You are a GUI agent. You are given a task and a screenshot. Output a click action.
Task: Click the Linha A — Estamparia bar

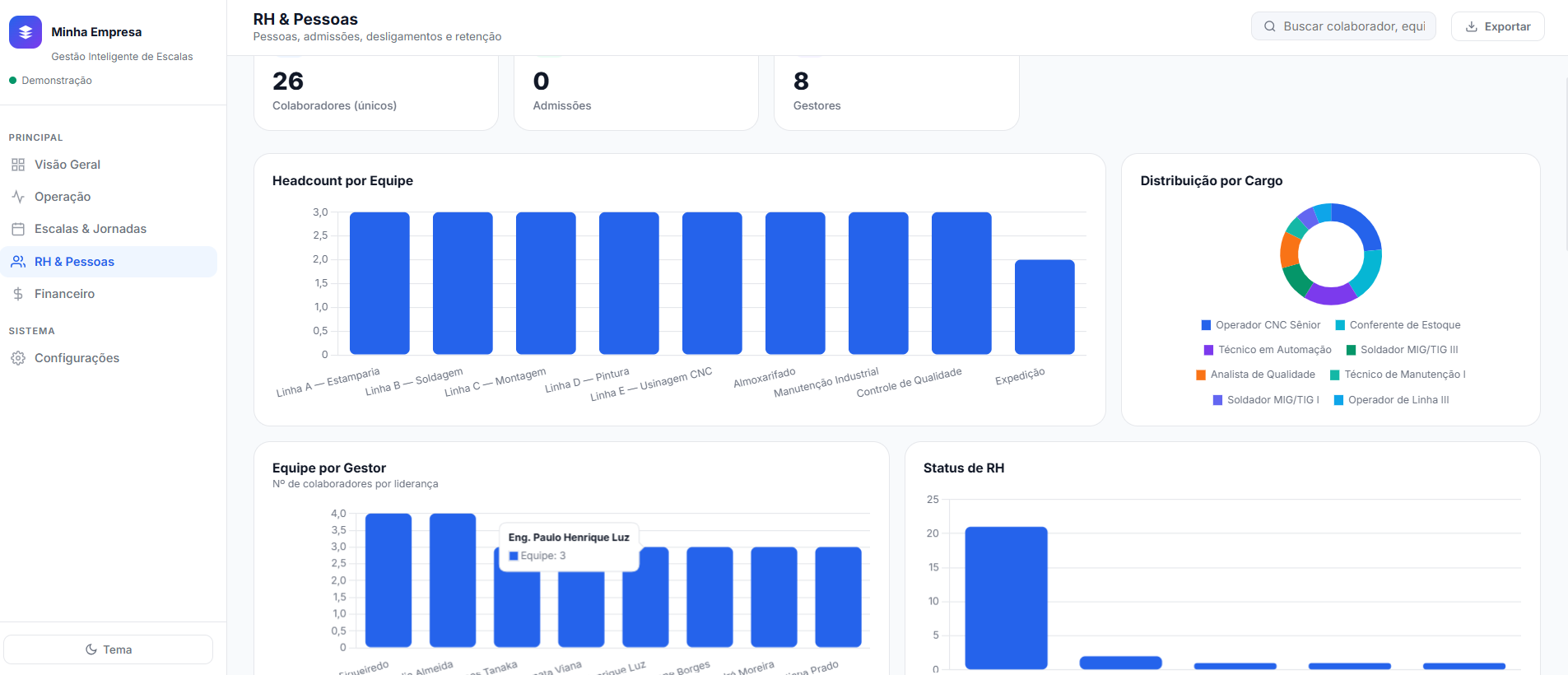(379, 283)
